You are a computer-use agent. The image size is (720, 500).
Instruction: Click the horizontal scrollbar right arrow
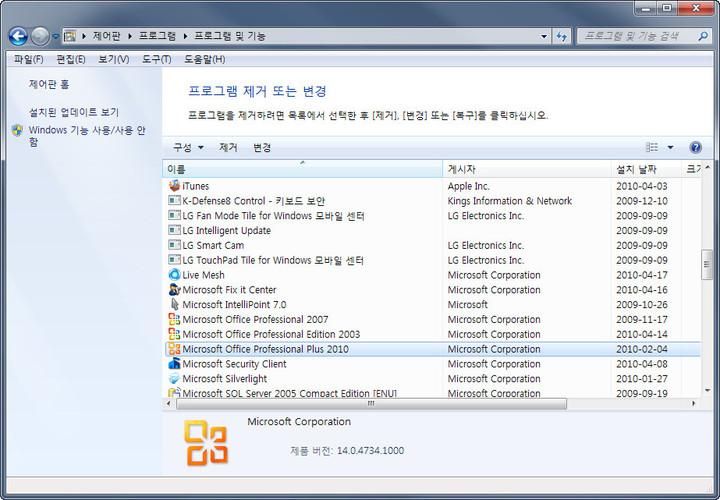693,404
